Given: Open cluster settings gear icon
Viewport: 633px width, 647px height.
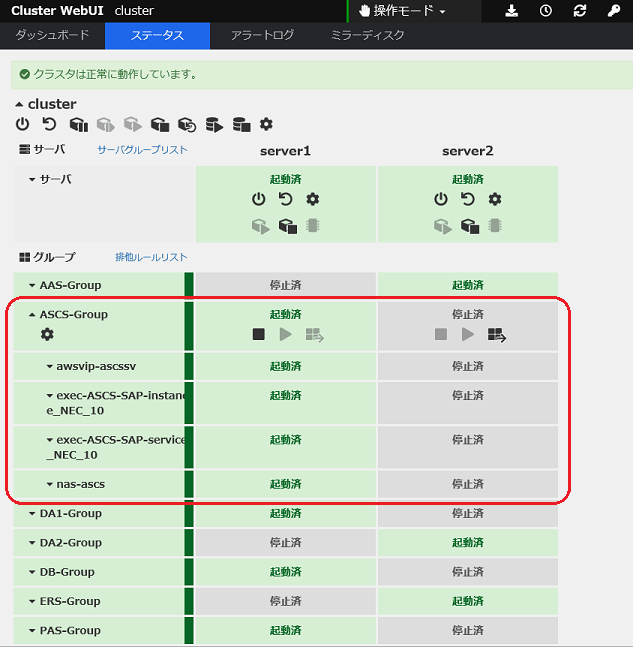Looking at the screenshot, I should pyautogui.click(x=266, y=124).
